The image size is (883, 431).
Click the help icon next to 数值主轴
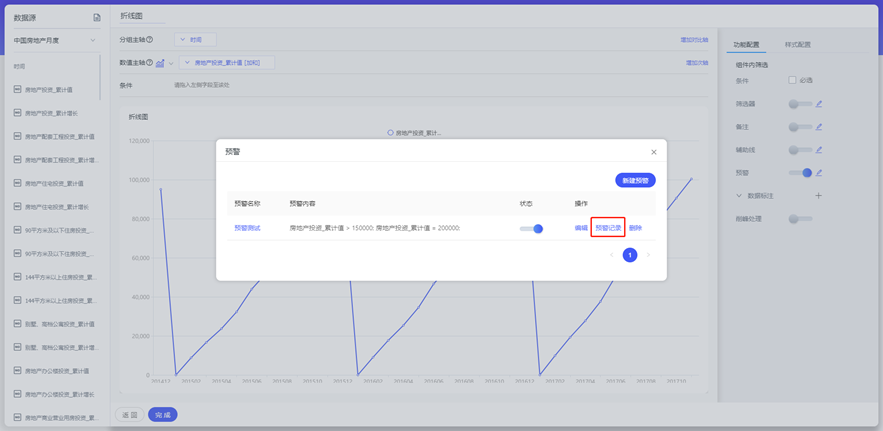point(150,63)
